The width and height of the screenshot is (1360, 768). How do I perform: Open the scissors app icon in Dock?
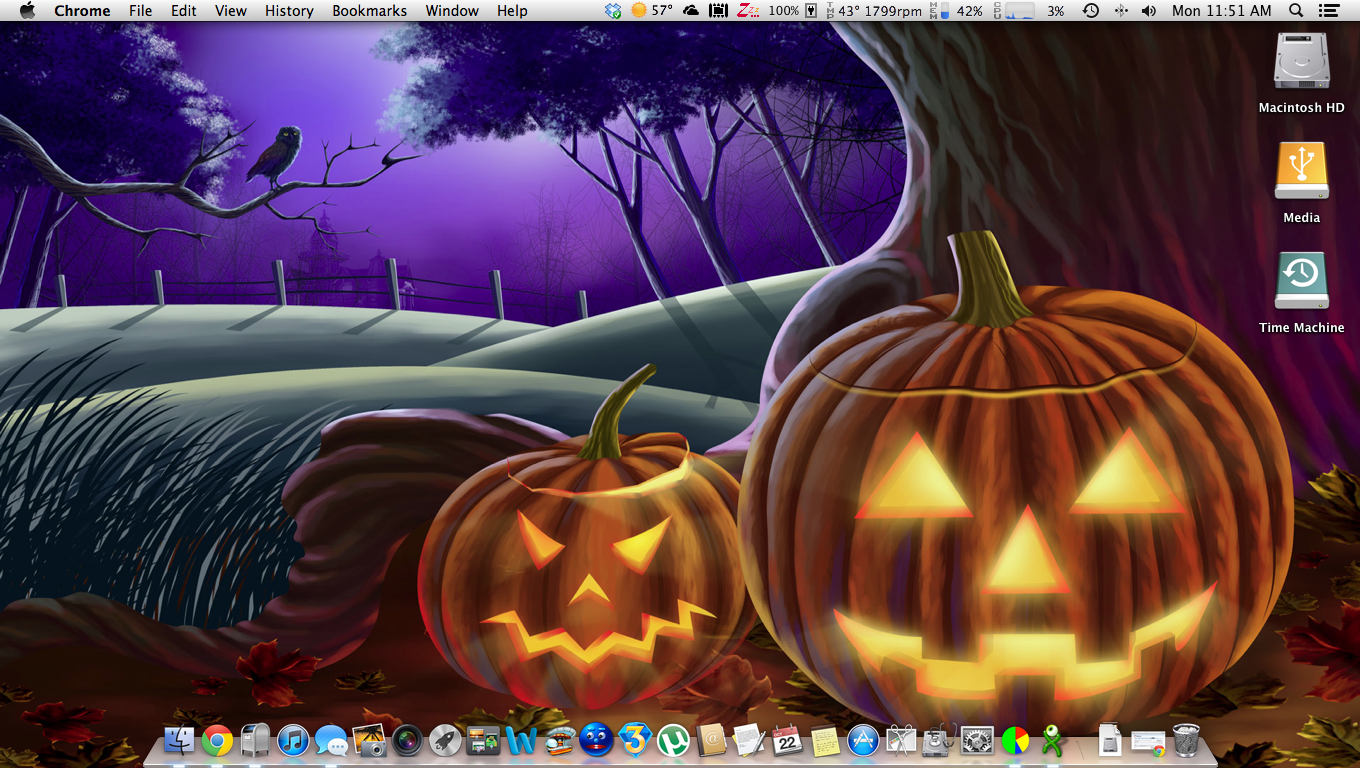coord(901,741)
